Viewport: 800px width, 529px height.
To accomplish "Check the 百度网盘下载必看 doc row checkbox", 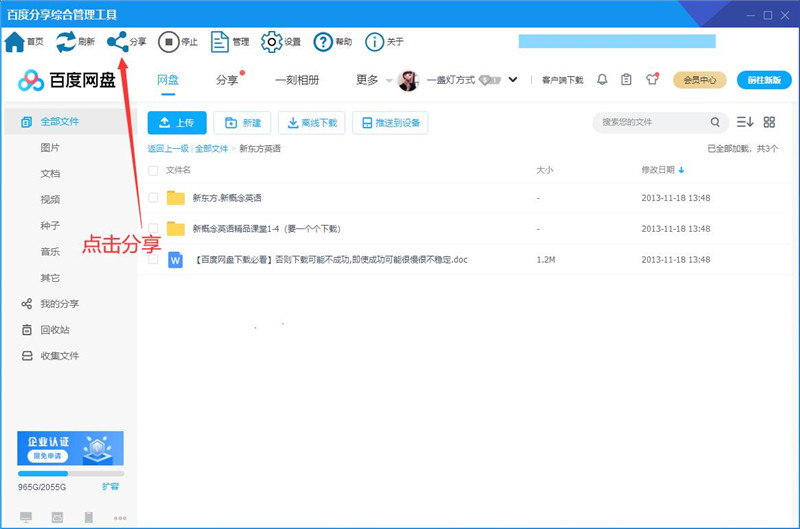I will pos(153,260).
